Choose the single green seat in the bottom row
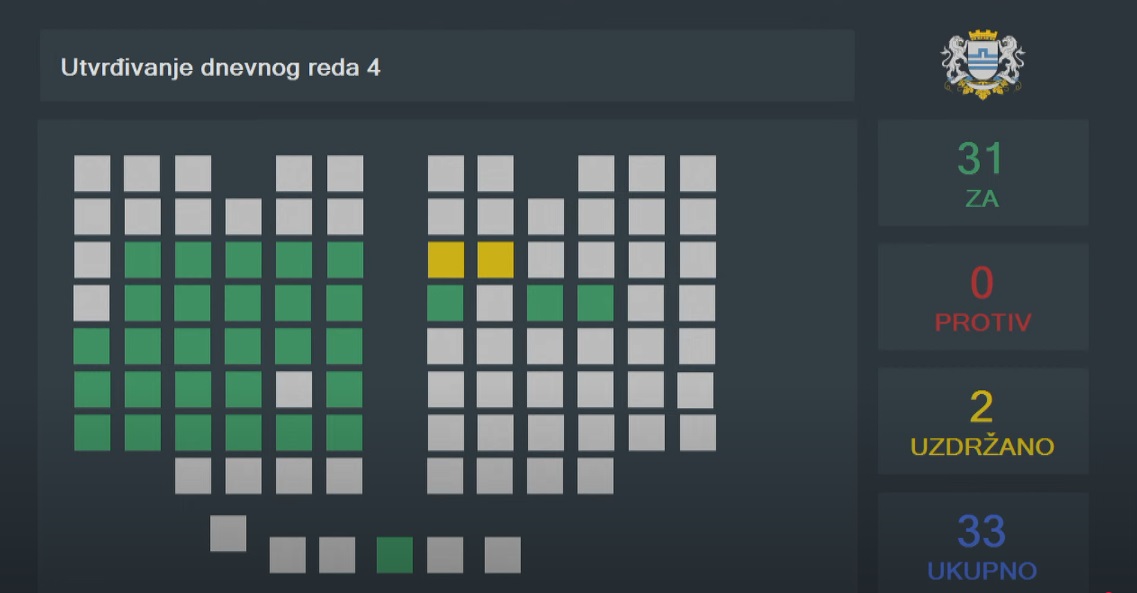1137x593 pixels. click(394, 555)
